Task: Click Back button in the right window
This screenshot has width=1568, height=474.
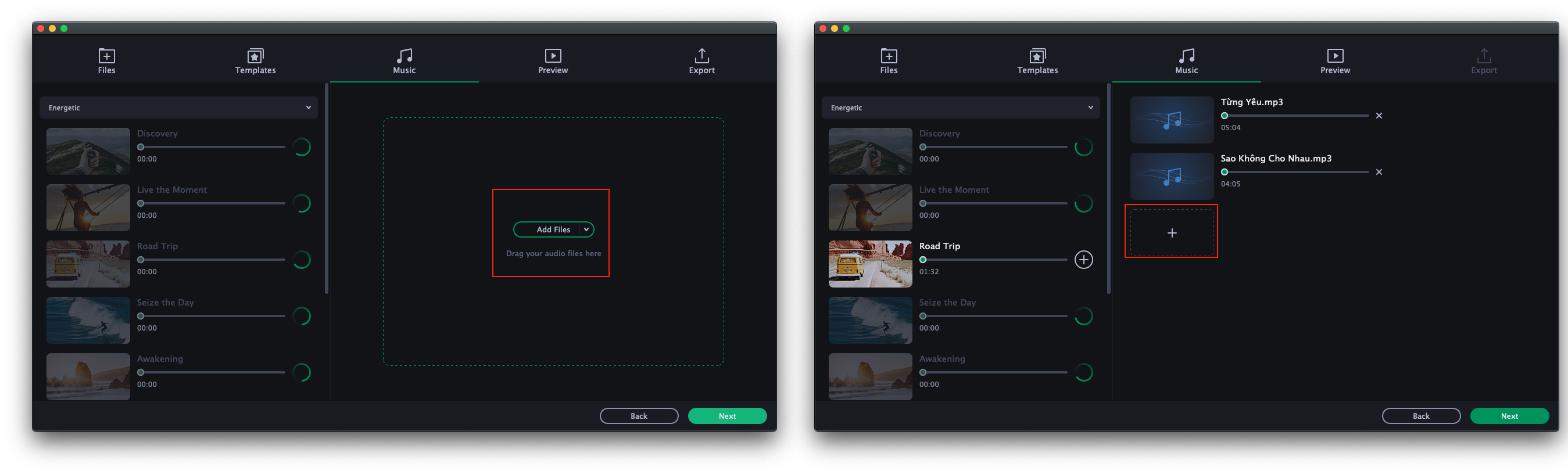Action: [1421, 416]
